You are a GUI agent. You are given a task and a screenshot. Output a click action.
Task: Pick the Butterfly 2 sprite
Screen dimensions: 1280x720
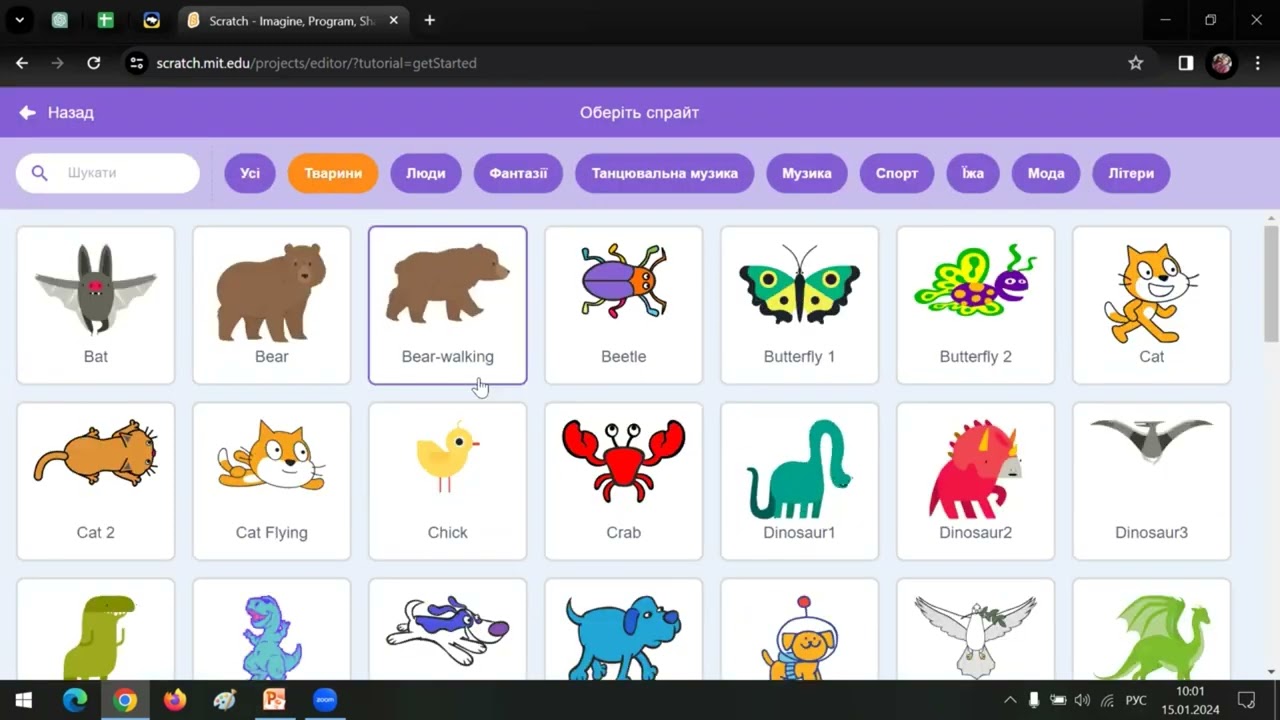976,305
